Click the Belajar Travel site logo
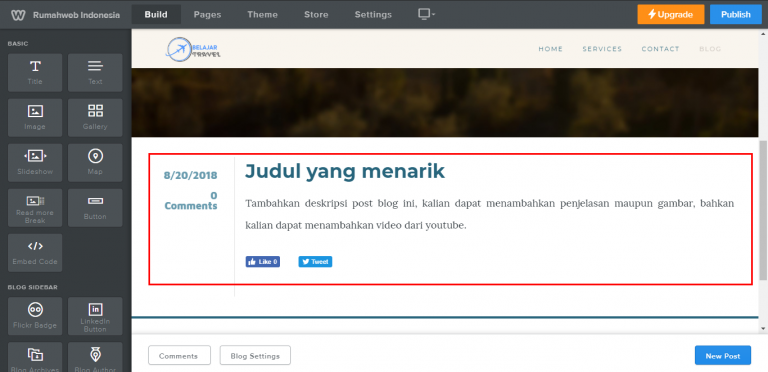768x372 pixels. (x=193, y=49)
